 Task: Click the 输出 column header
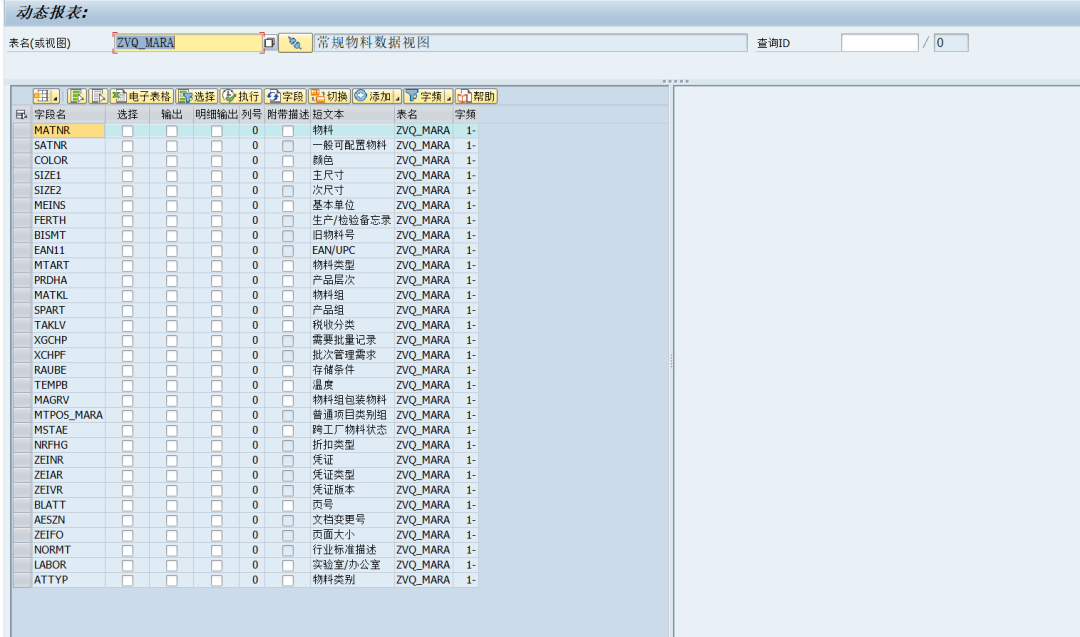tap(172, 114)
